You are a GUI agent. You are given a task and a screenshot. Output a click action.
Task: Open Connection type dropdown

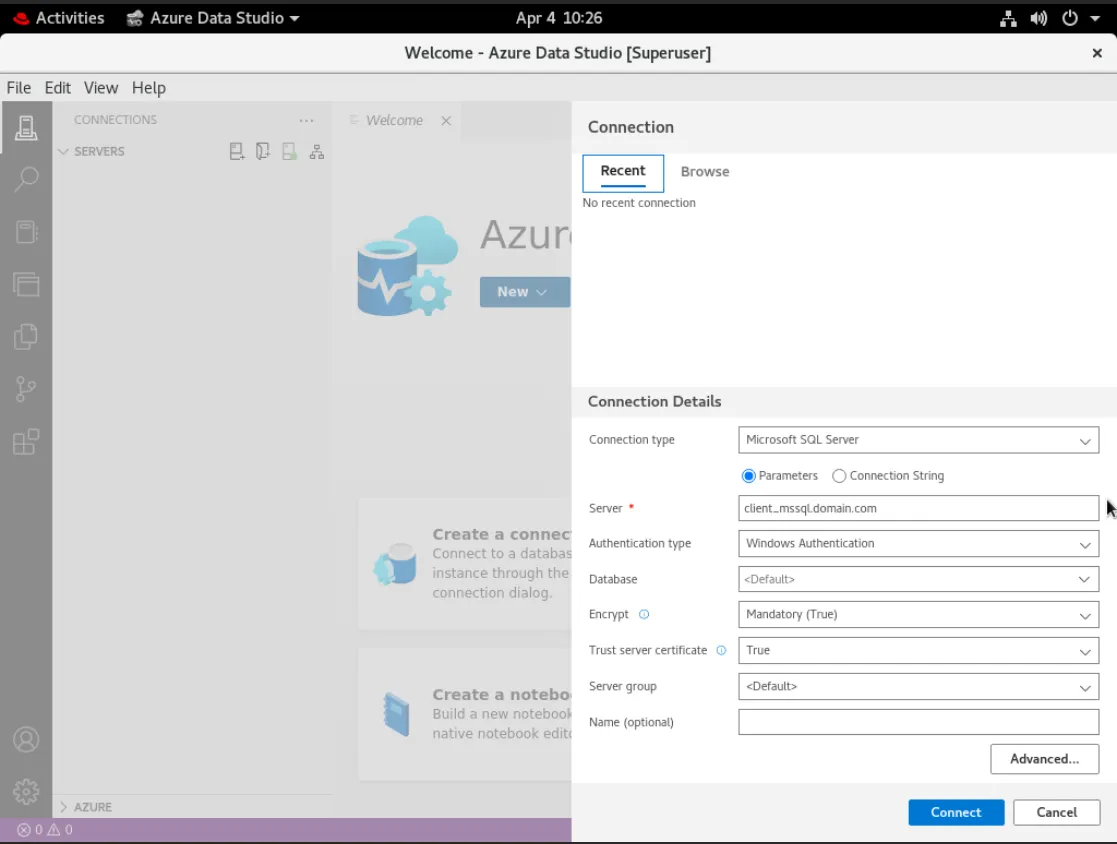(918, 440)
